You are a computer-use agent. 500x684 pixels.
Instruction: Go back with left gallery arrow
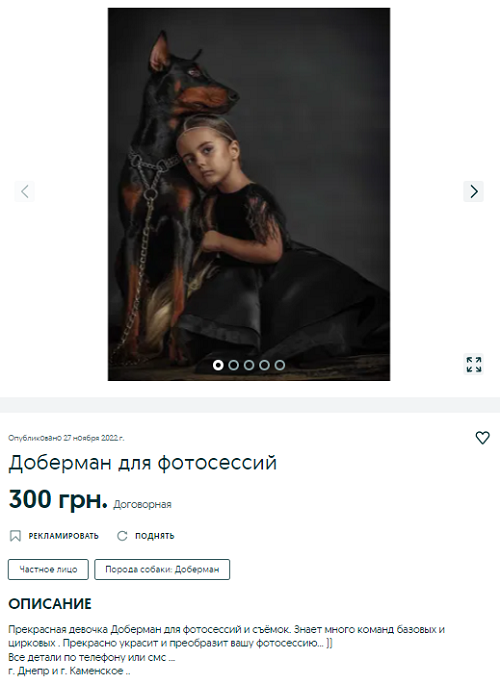24,192
